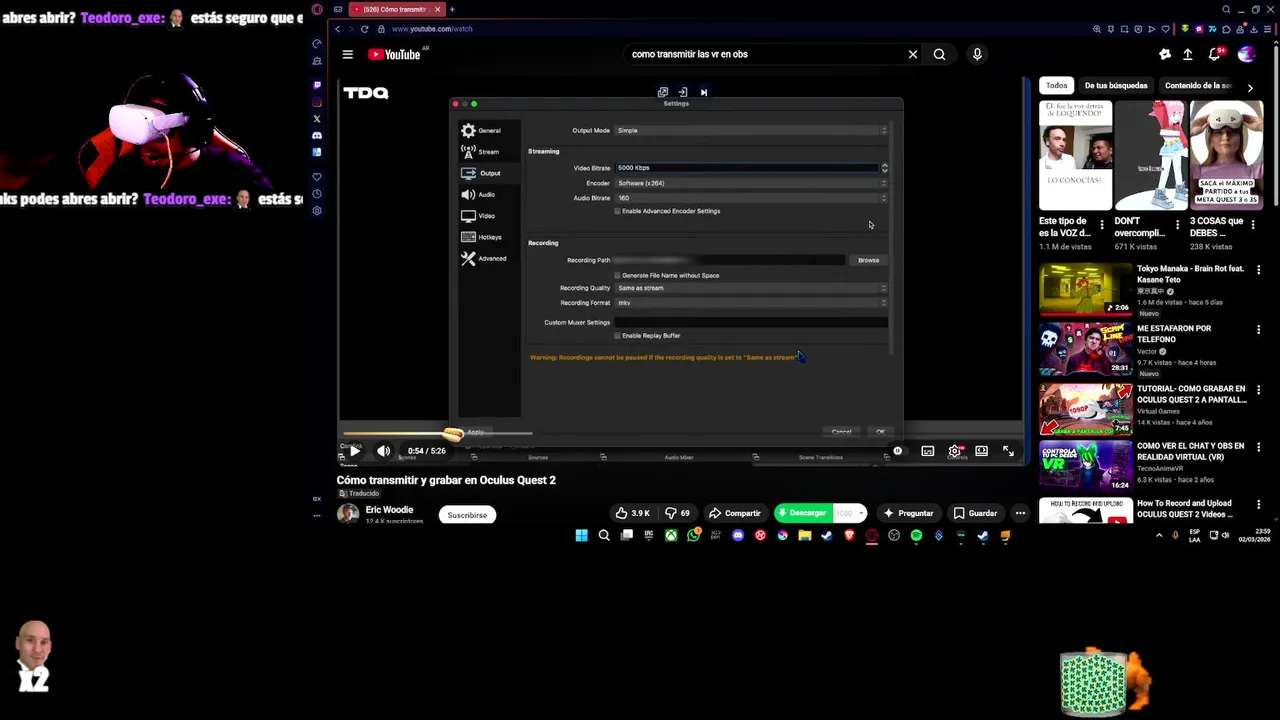
Task: Open options for Tokyo Manaka video
Action: 1258,270
